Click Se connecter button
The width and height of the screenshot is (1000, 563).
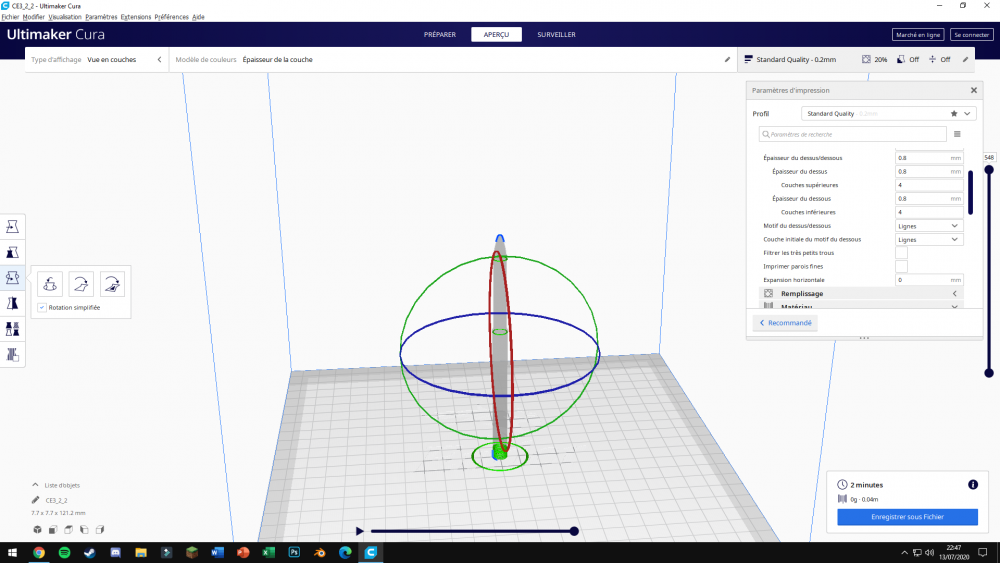(971, 34)
